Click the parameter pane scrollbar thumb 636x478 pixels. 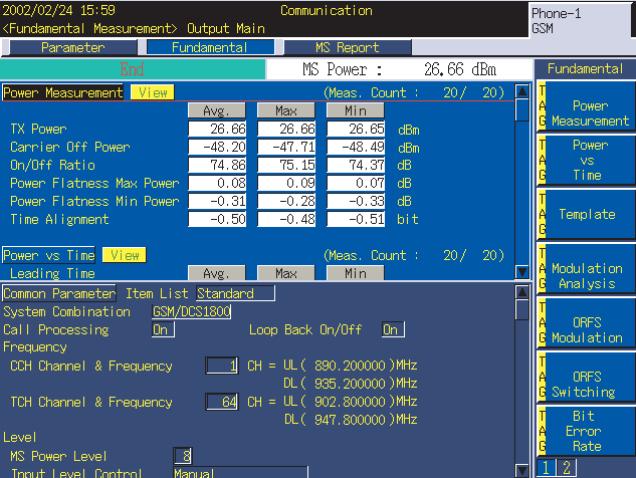522,310
